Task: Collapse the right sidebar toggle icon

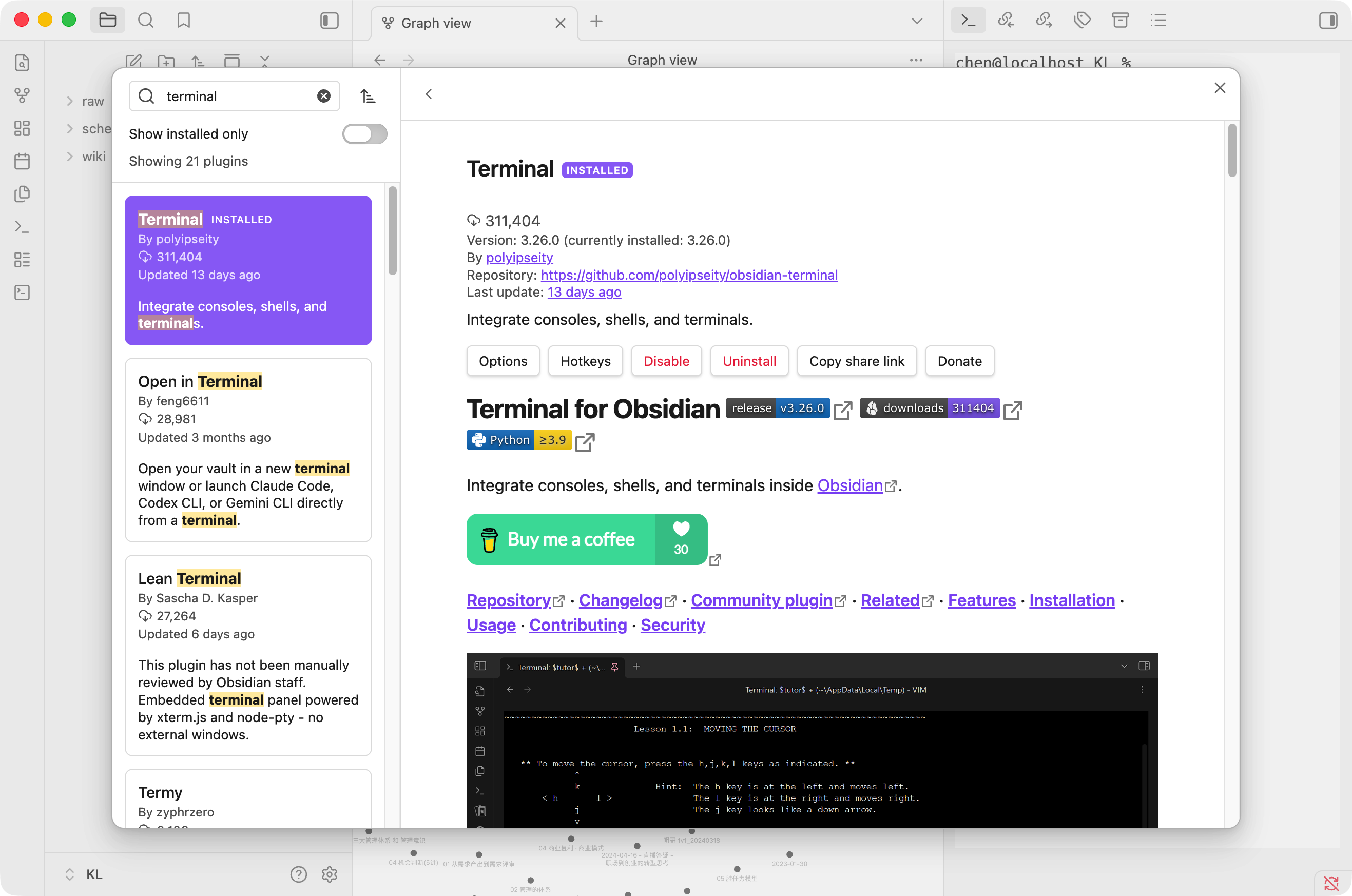Action: click(x=1328, y=21)
